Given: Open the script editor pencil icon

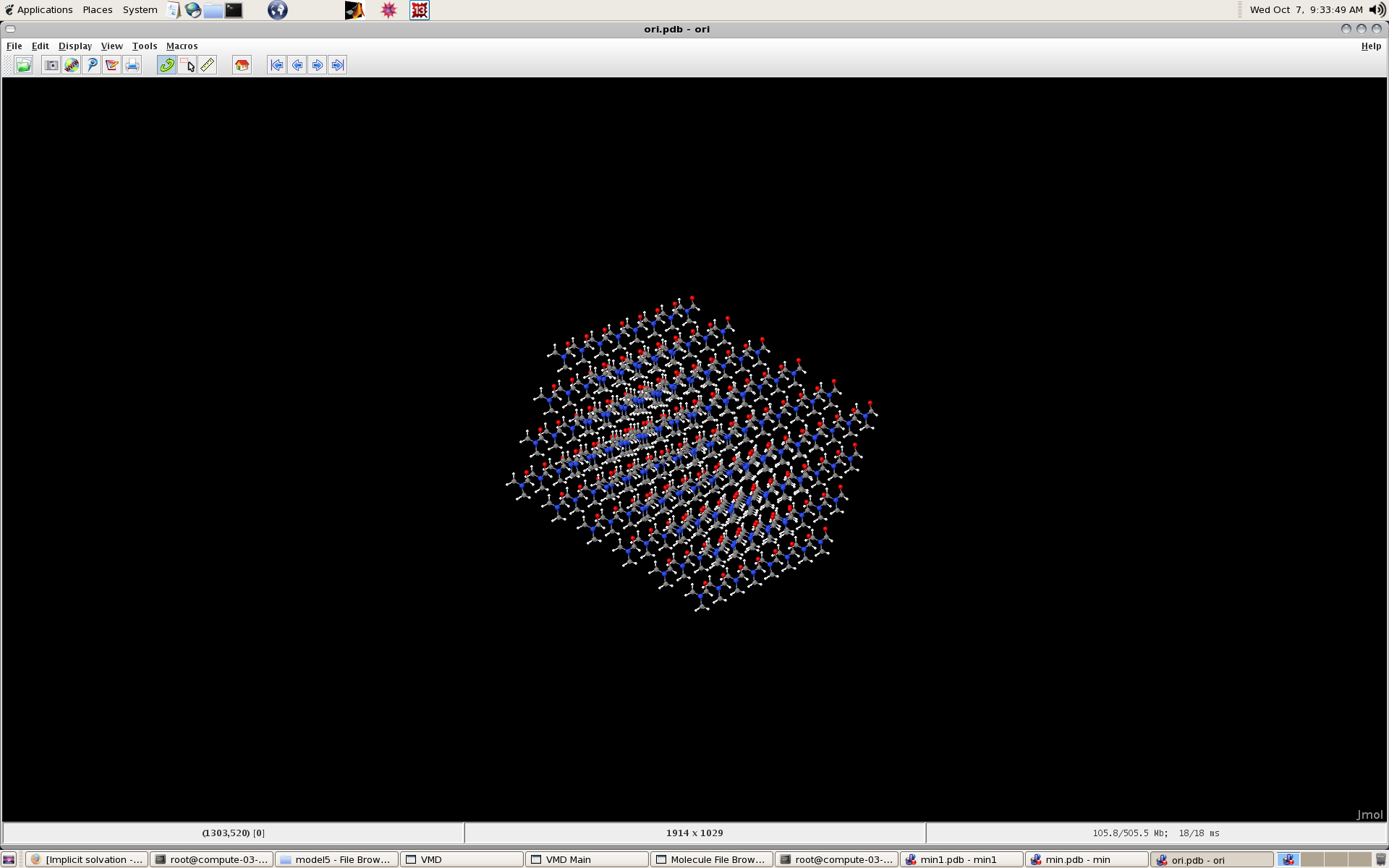Looking at the screenshot, I should pyautogui.click(x=111, y=65).
